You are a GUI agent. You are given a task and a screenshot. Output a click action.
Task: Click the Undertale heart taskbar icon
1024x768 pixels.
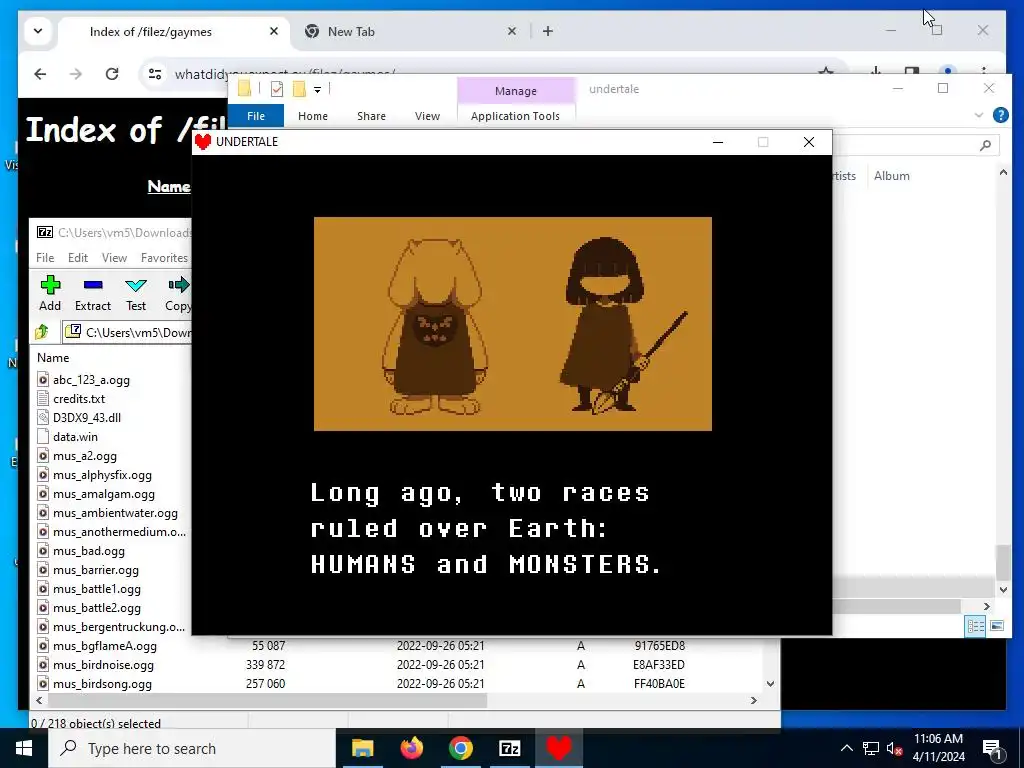pyautogui.click(x=559, y=748)
